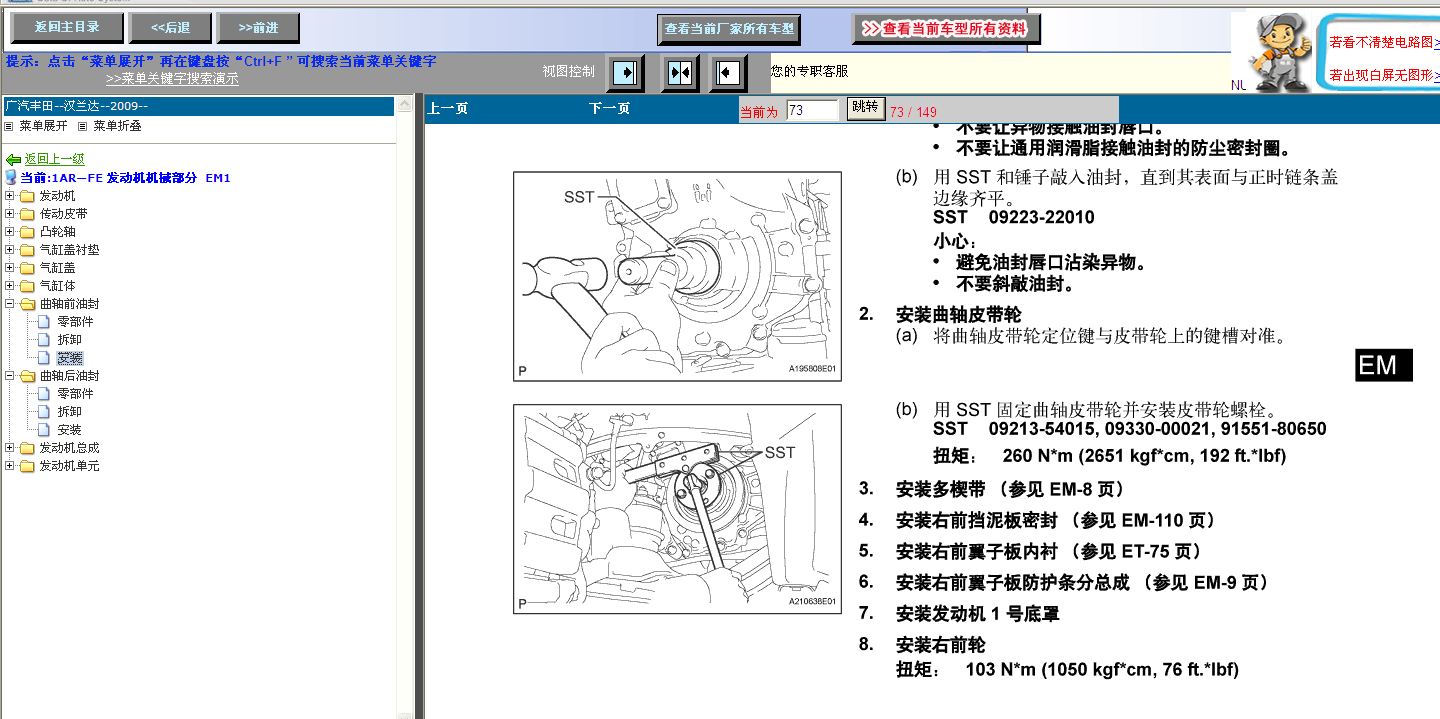This screenshot has width=1440, height=719.
Task: Click the page number input field
Action: [x=811, y=110]
